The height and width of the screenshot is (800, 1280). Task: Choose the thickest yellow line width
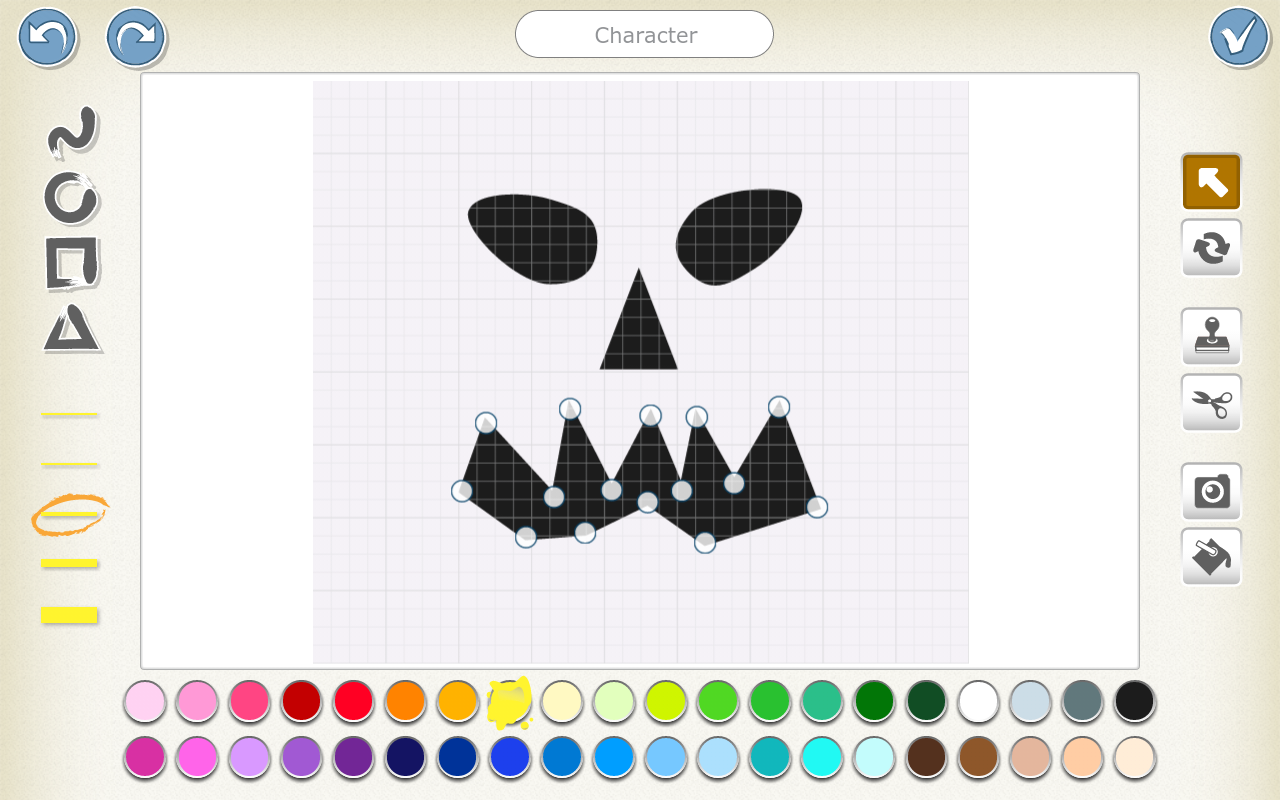(70, 615)
